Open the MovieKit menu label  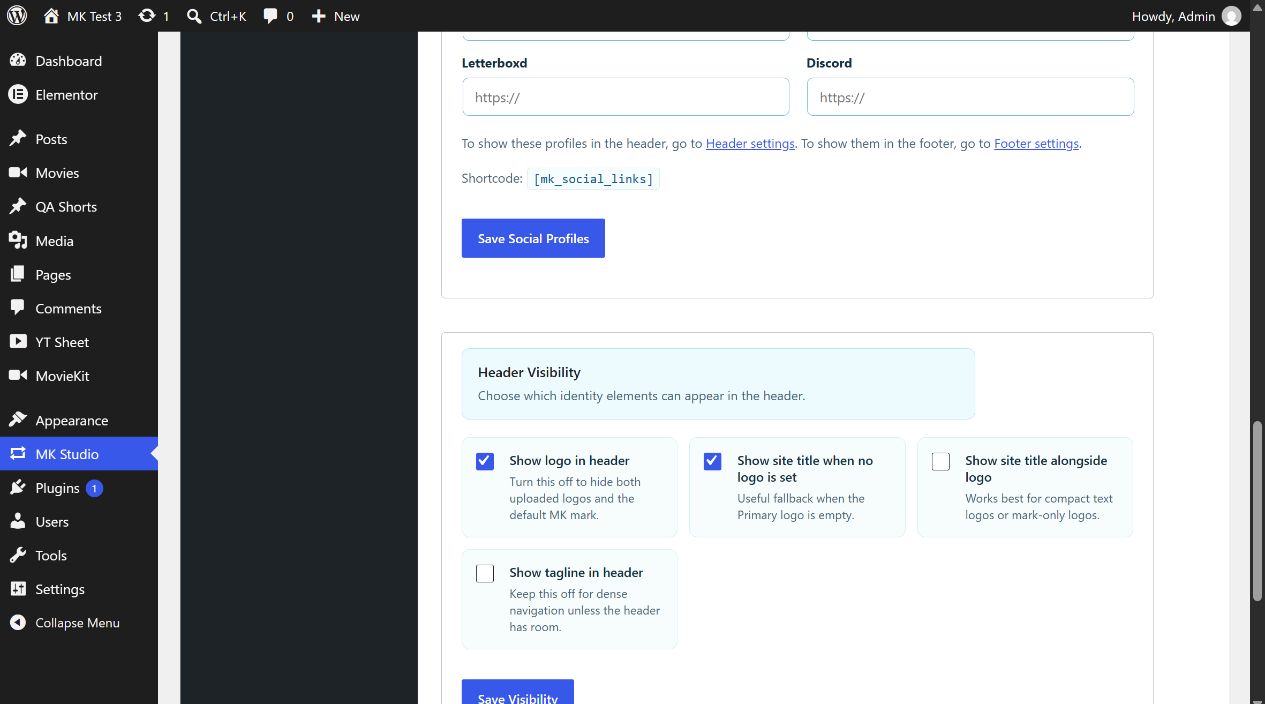point(62,376)
